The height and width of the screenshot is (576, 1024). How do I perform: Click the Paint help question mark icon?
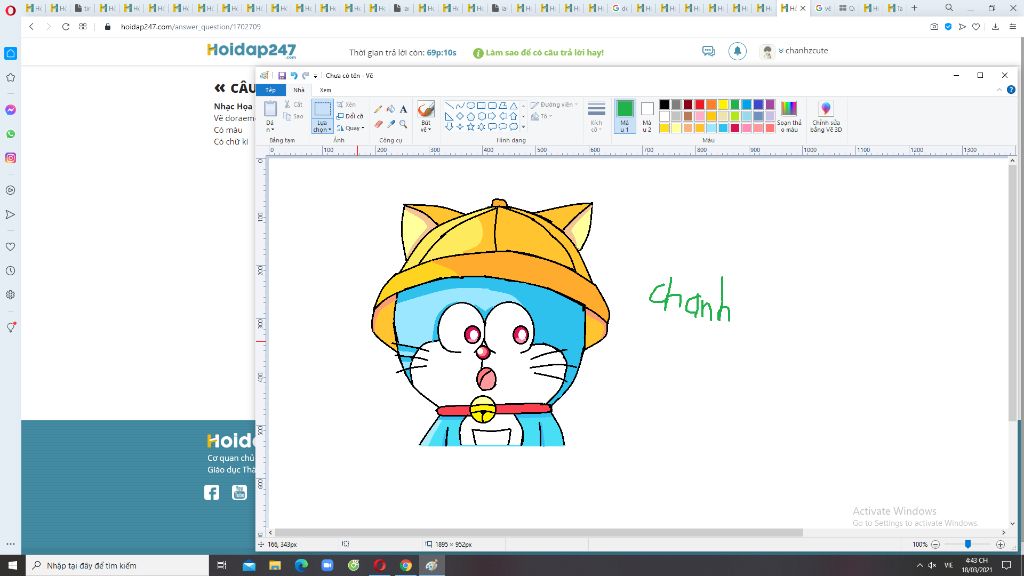tap(1011, 89)
